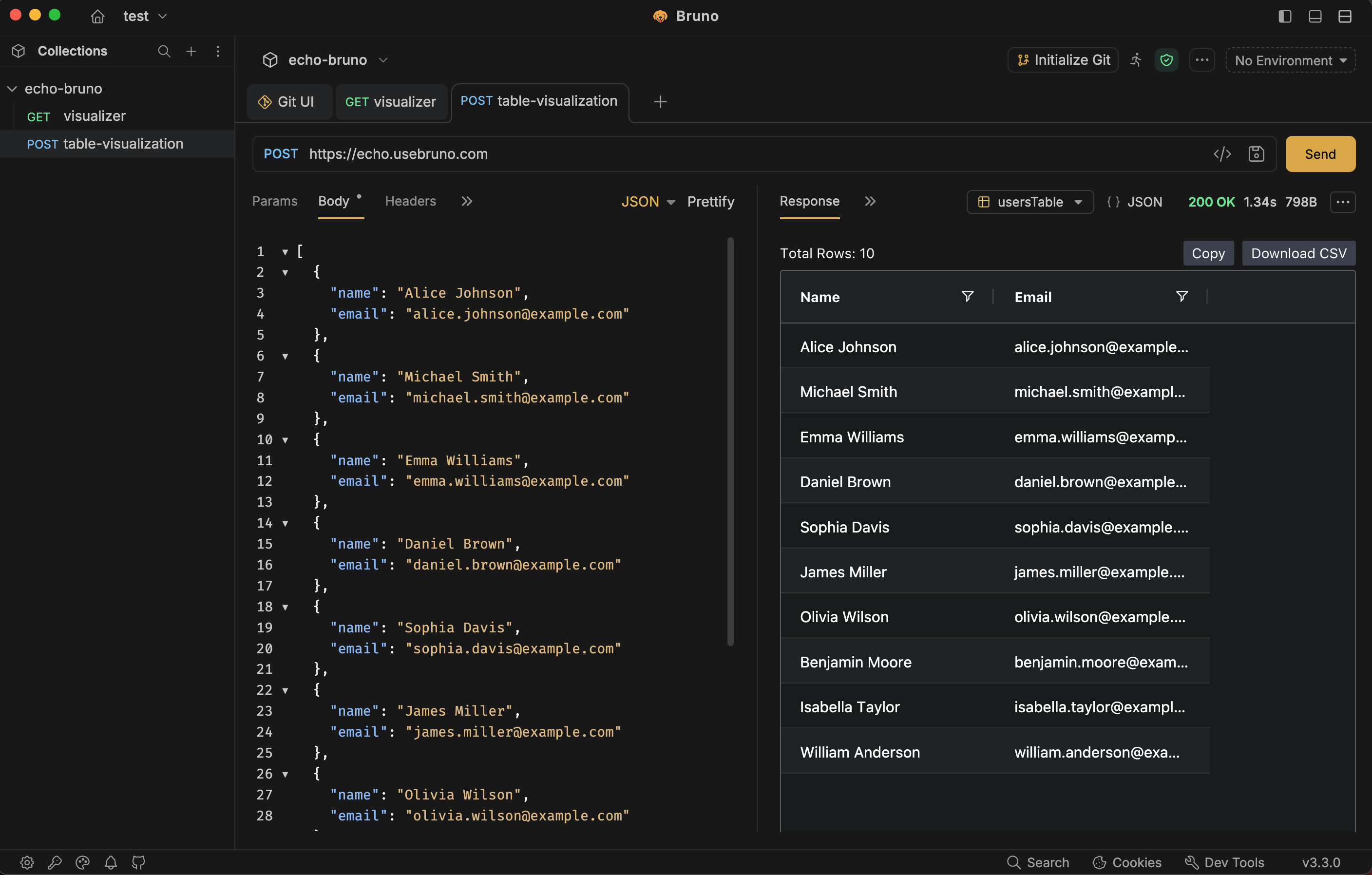Switch response view to JSON
This screenshot has width=1372, height=875.
pyautogui.click(x=1134, y=202)
